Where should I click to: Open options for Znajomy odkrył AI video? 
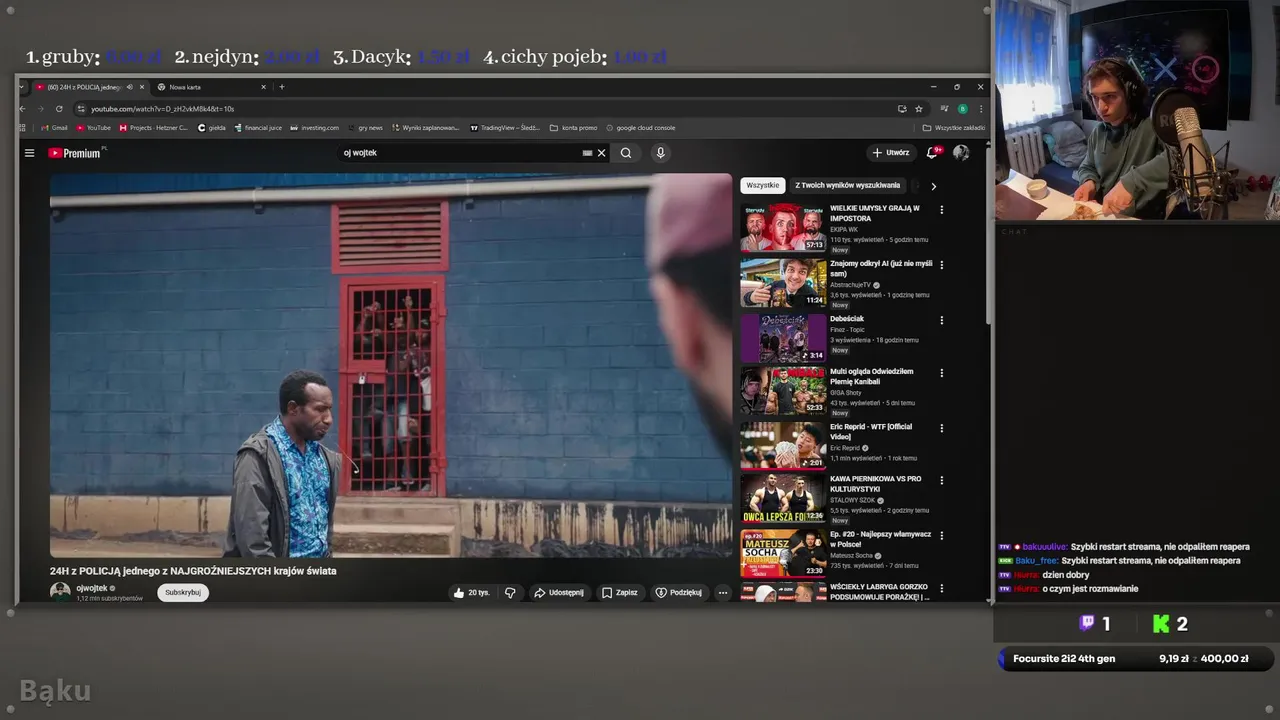[941, 265]
